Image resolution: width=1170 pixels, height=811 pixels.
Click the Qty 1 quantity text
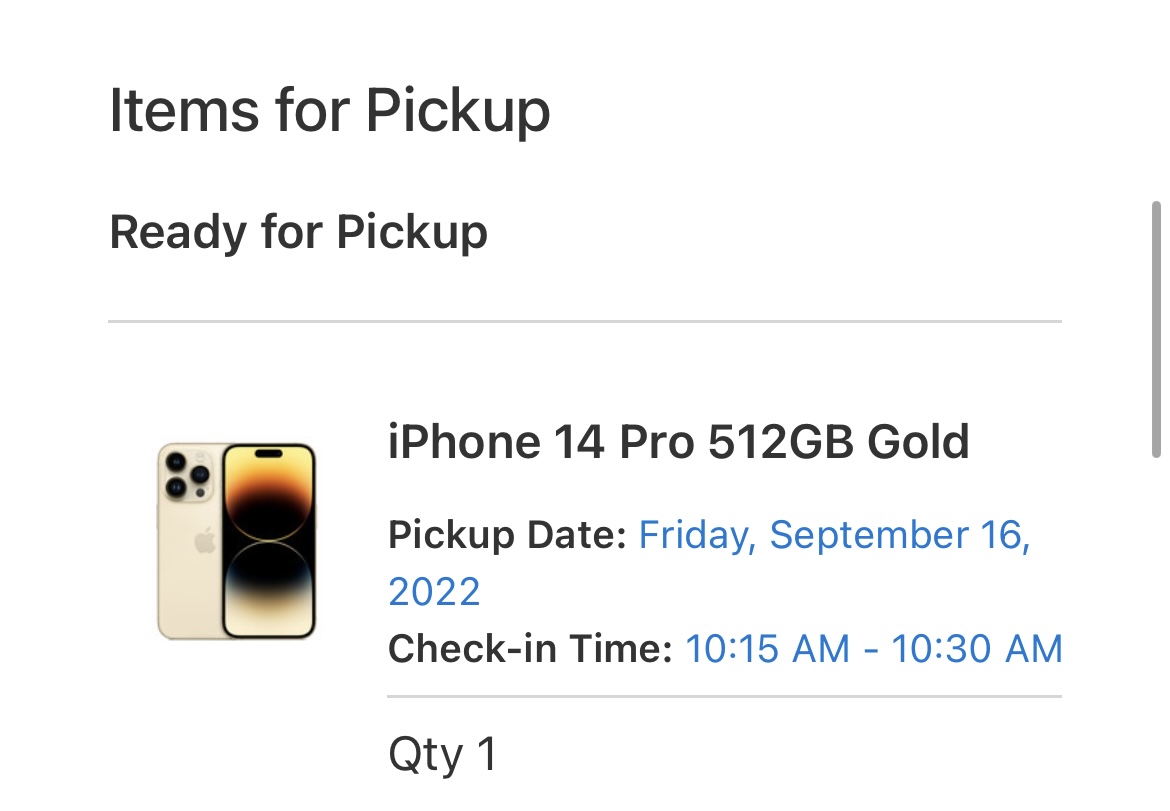click(442, 755)
